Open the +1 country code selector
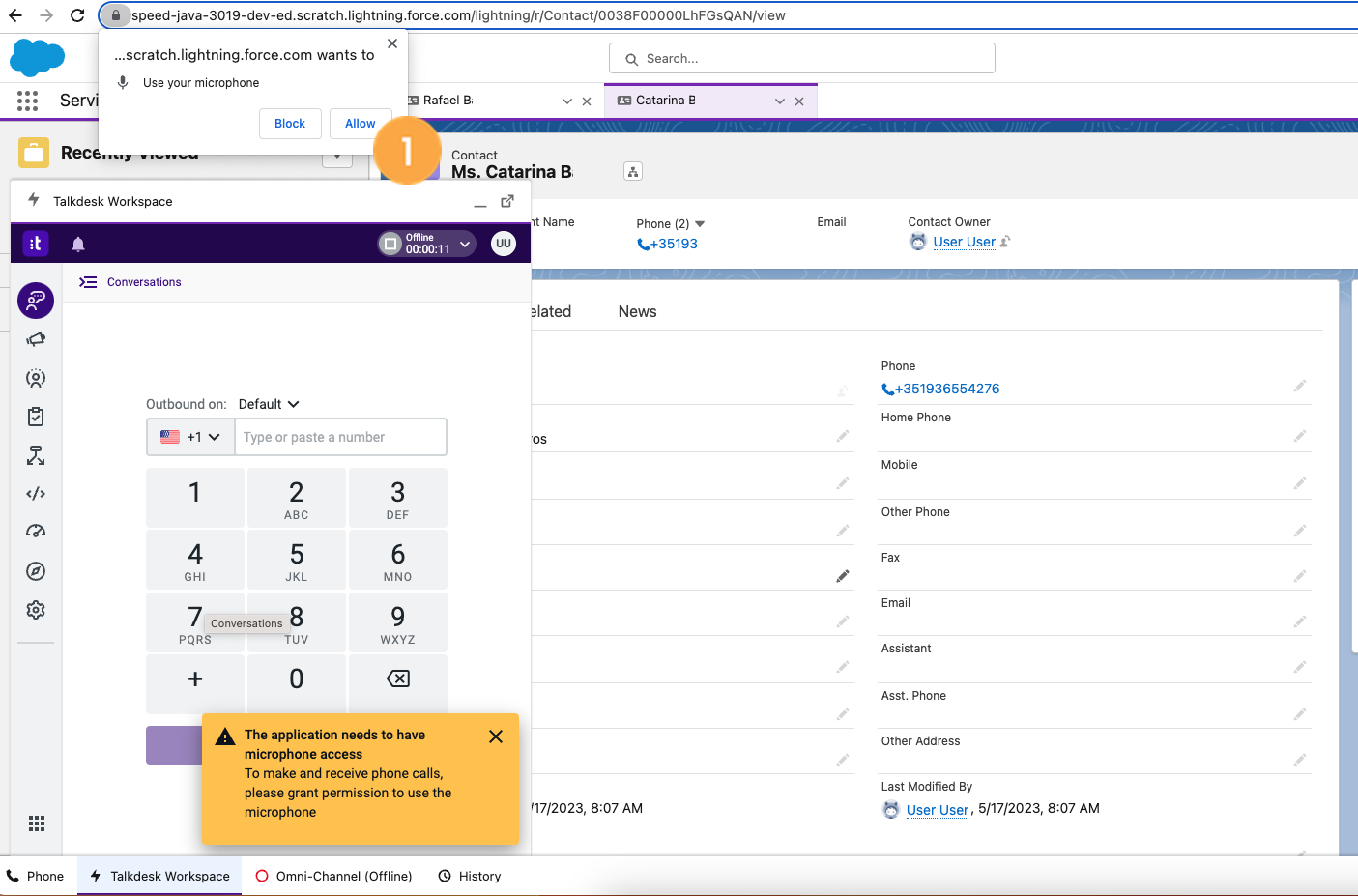This screenshot has height=896, width=1358. pyautogui.click(x=190, y=437)
